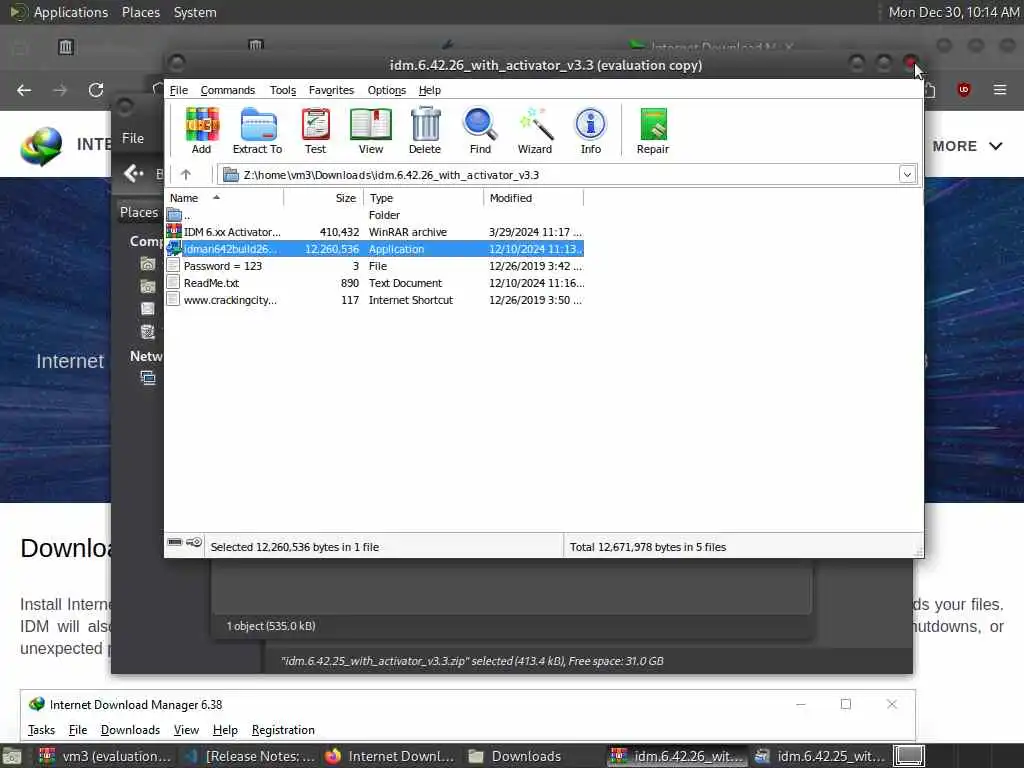Click the Repair archive icon
This screenshot has width=1024, height=768.
[653, 131]
